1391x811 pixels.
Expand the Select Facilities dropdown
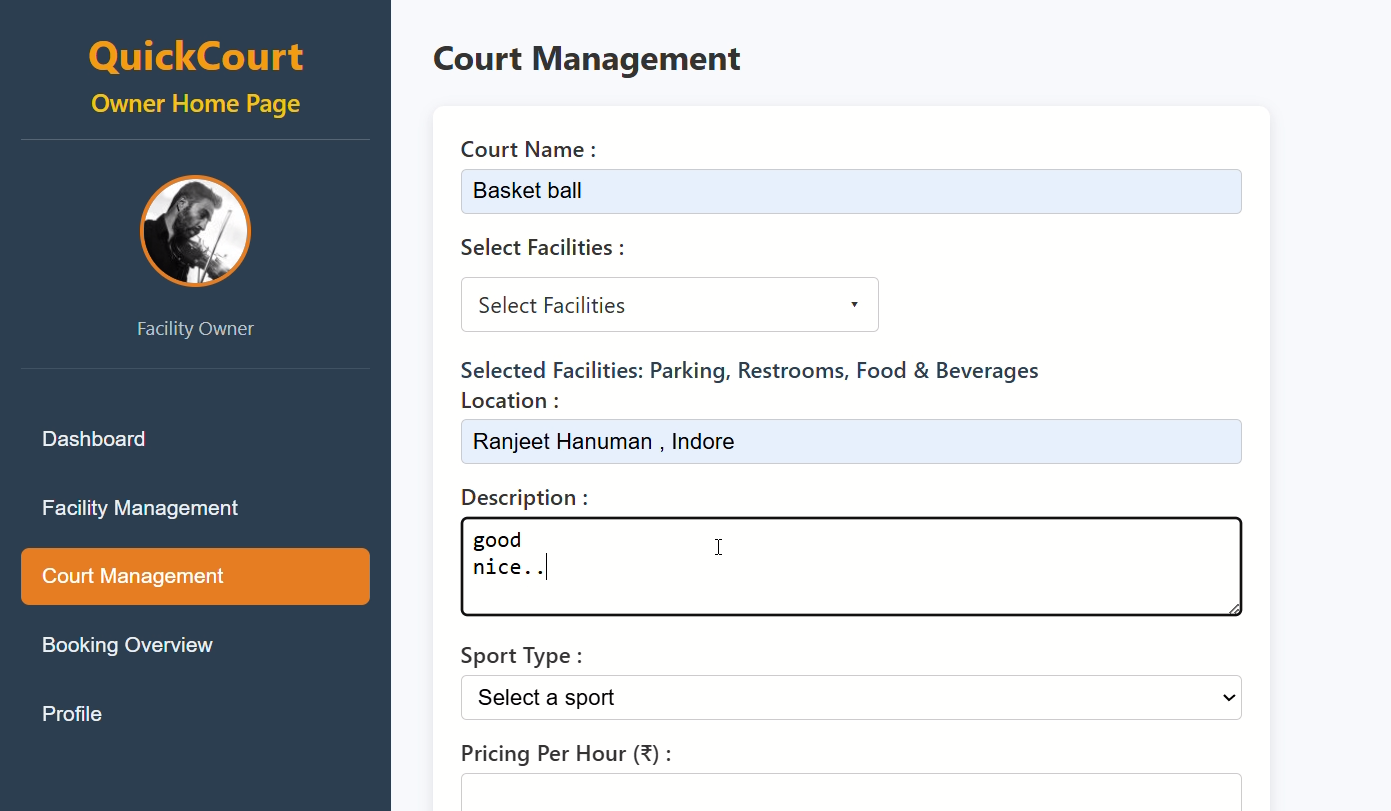668,305
